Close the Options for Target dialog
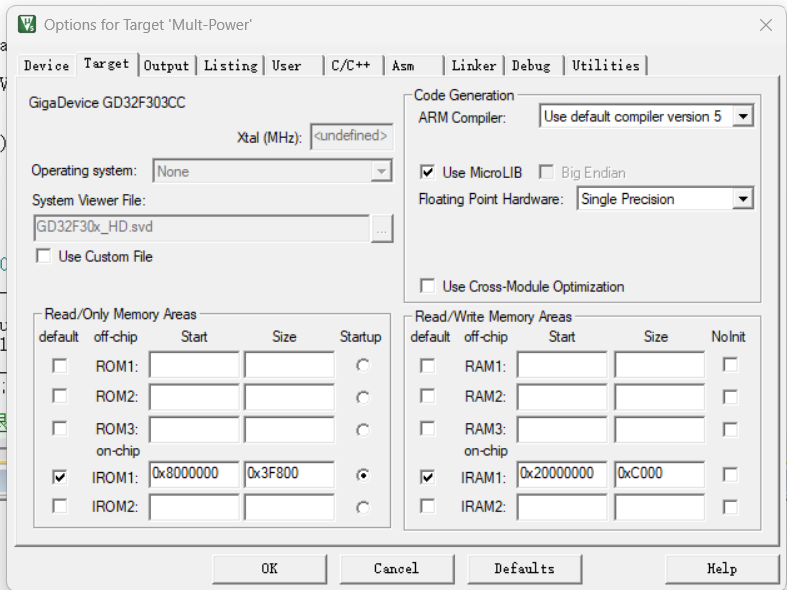This screenshot has width=787, height=590. 765,25
